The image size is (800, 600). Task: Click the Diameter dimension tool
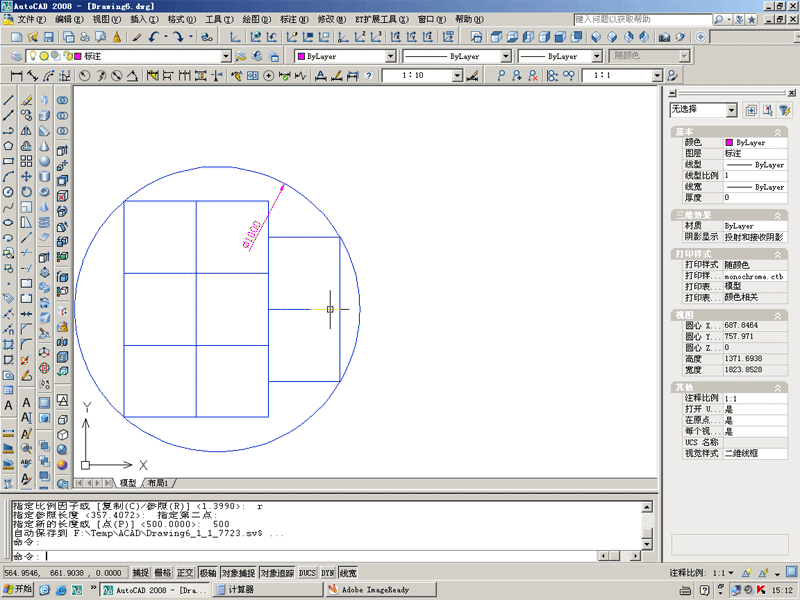coord(117,76)
